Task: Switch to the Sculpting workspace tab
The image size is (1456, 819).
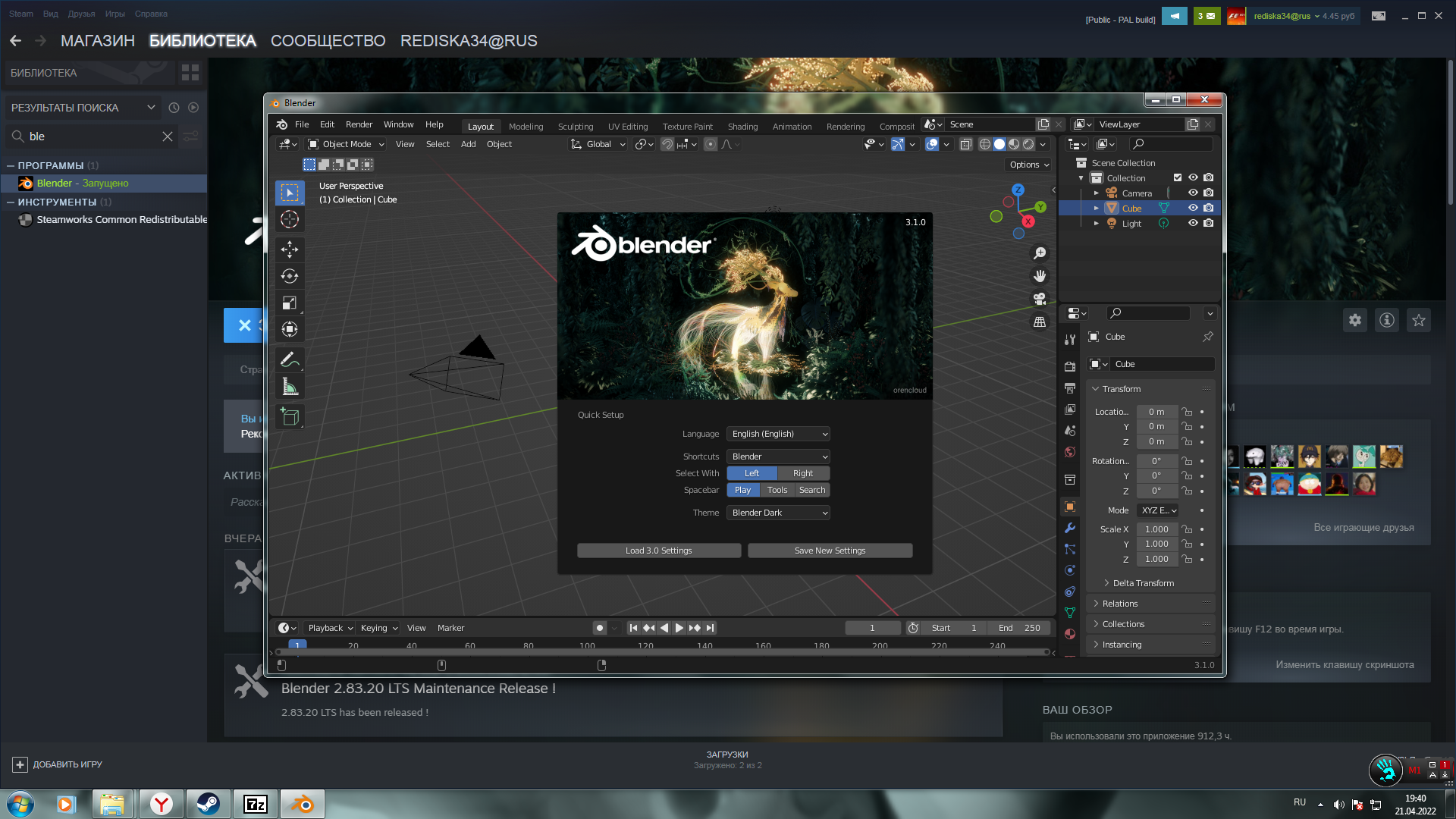Action: click(x=576, y=127)
